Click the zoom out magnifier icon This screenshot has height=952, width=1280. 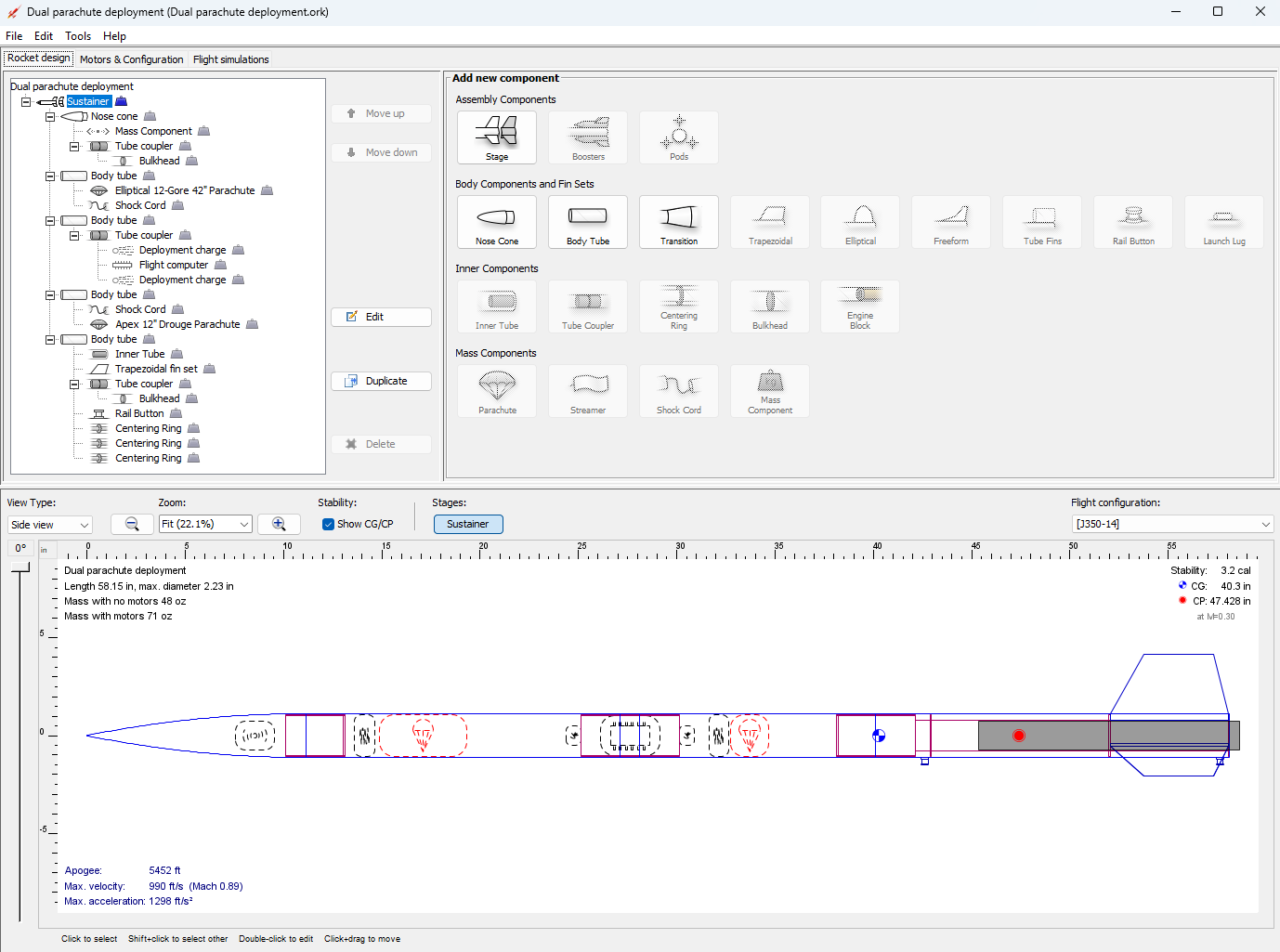pyautogui.click(x=132, y=524)
